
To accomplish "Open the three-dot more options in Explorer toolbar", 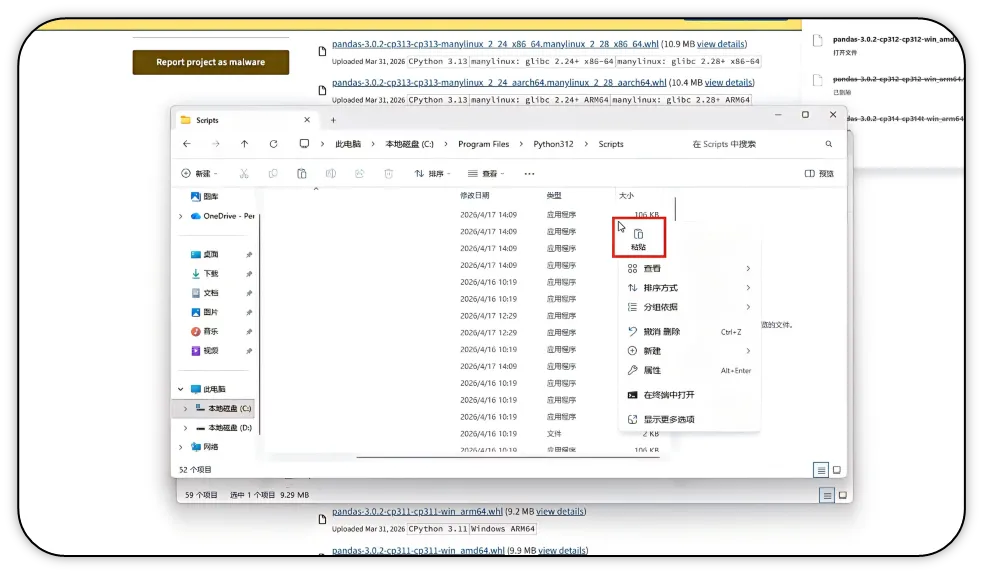I will 530,174.
